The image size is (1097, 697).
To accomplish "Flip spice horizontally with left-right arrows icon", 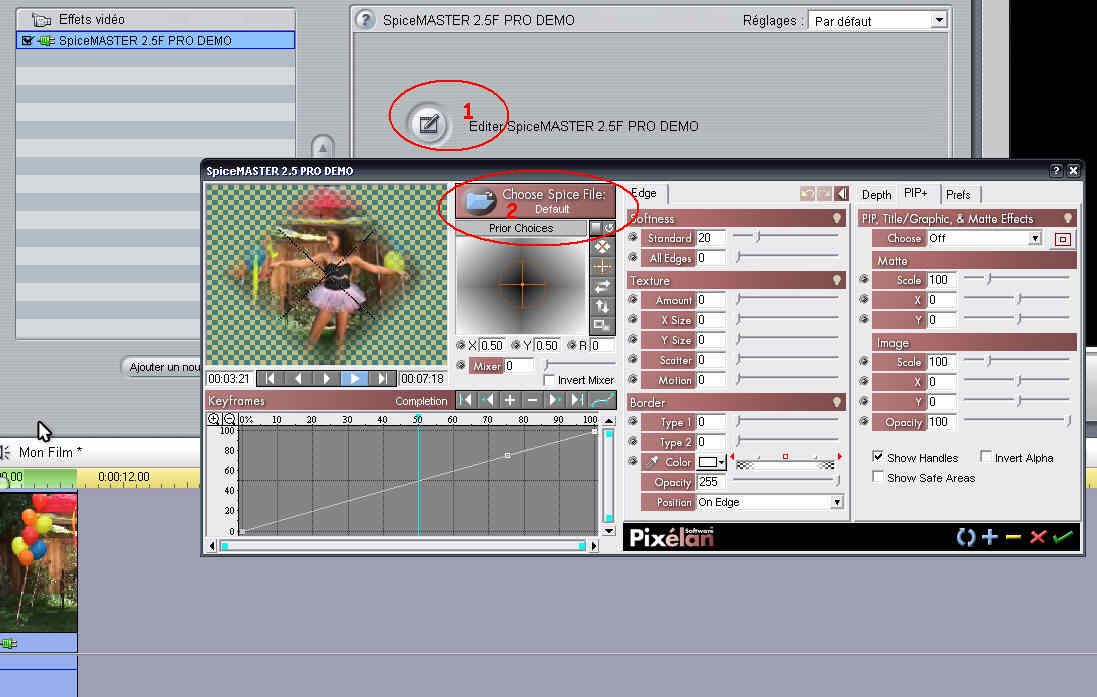I will pos(602,286).
